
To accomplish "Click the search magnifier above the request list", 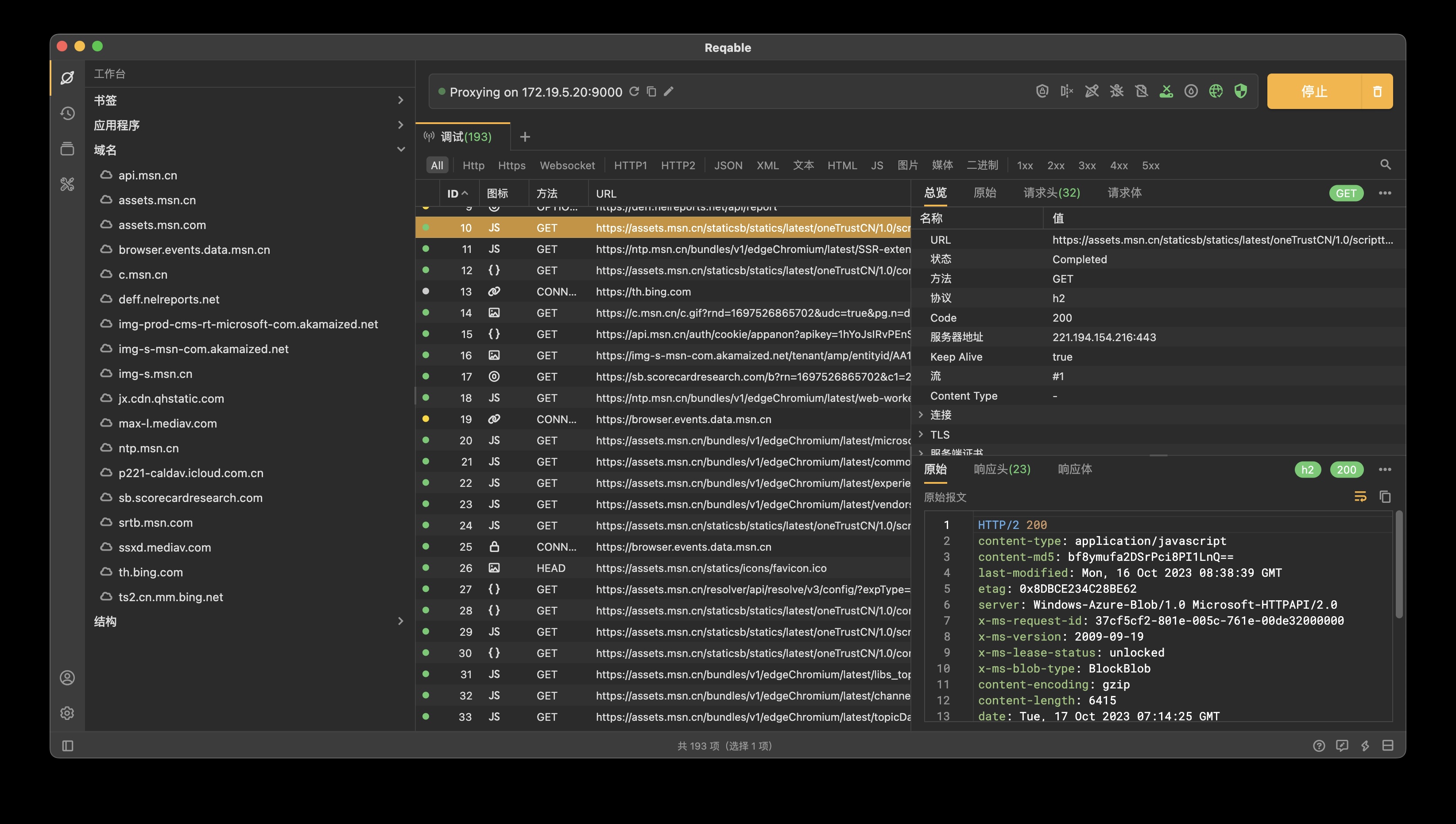I will pyautogui.click(x=1385, y=165).
